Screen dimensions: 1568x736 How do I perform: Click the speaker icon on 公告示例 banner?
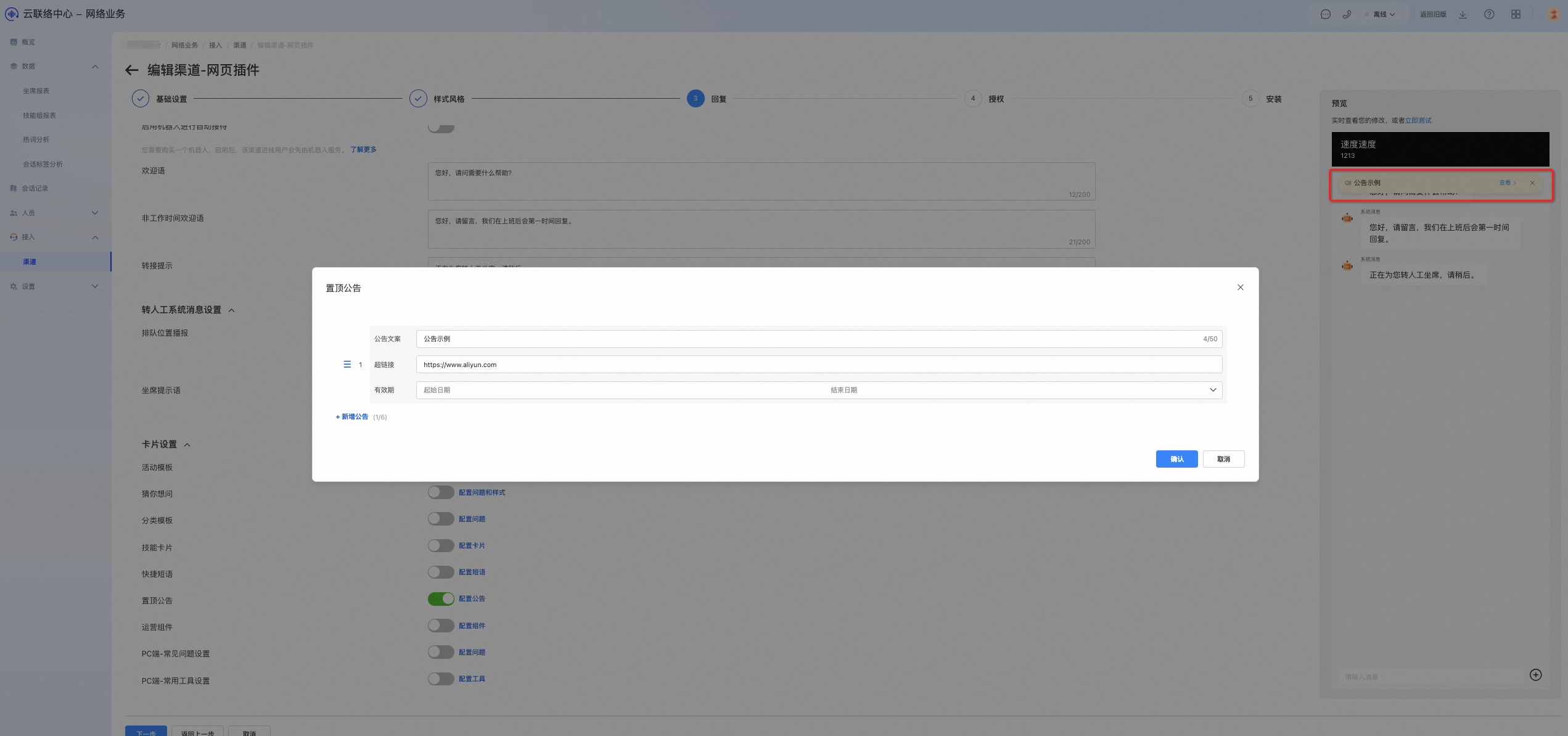point(1348,183)
